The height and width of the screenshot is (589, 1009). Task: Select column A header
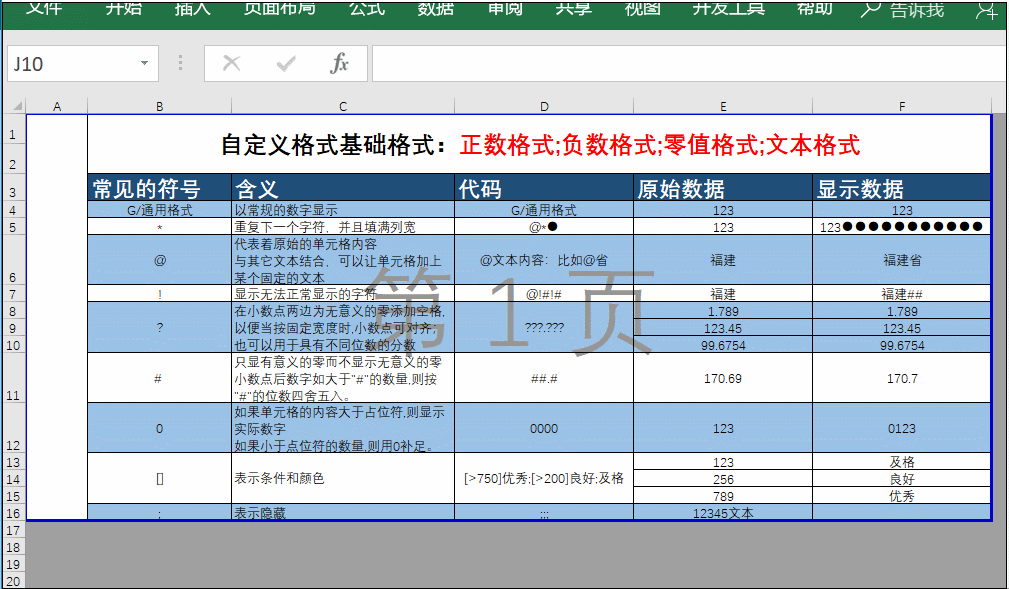(57, 106)
